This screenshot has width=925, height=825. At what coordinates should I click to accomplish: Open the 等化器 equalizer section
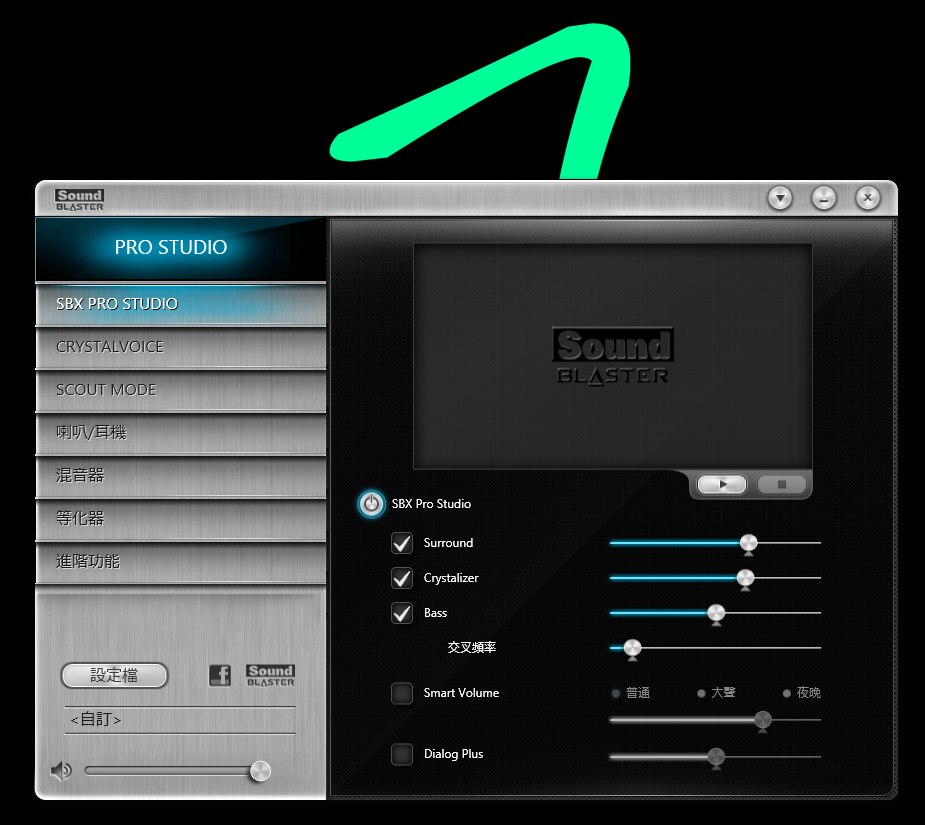coord(181,519)
